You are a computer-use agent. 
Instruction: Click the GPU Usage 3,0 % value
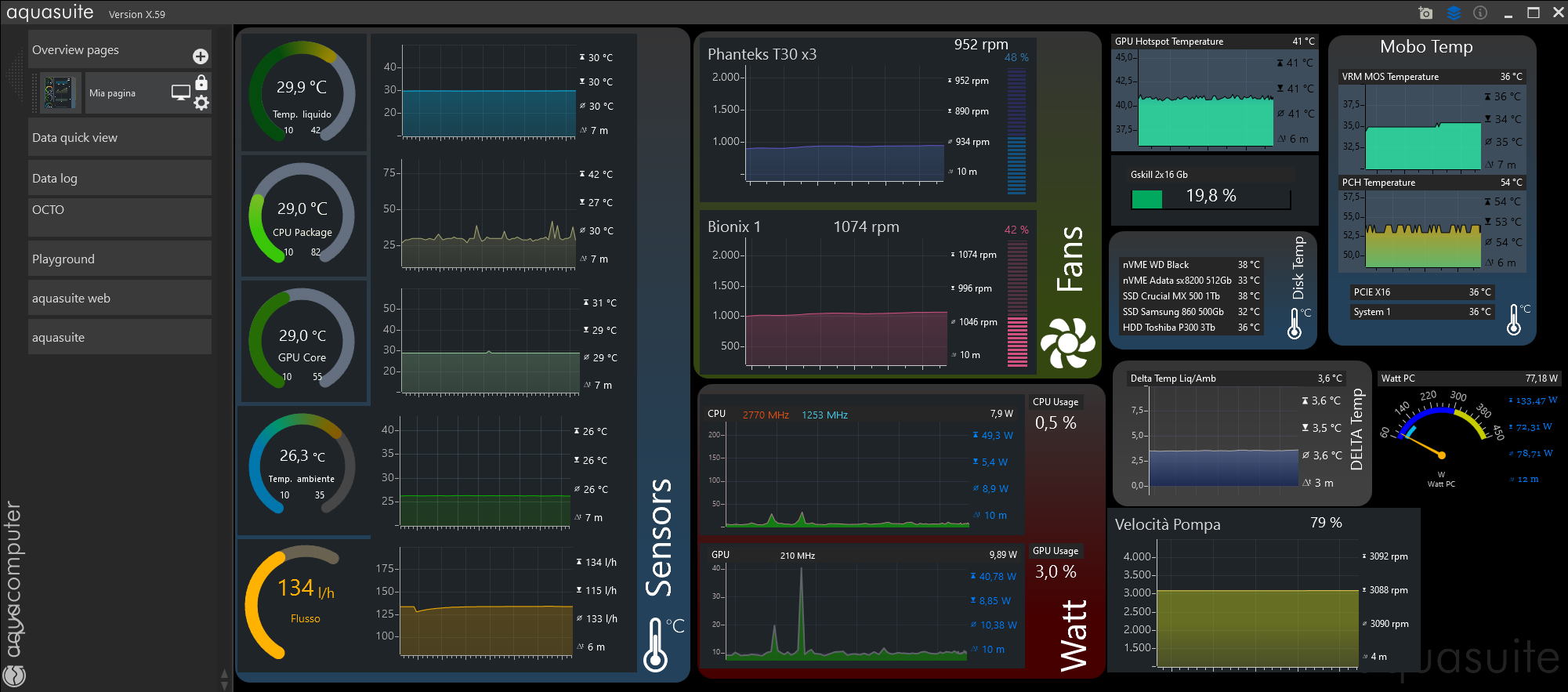pyautogui.click(x=1056, y=572)
